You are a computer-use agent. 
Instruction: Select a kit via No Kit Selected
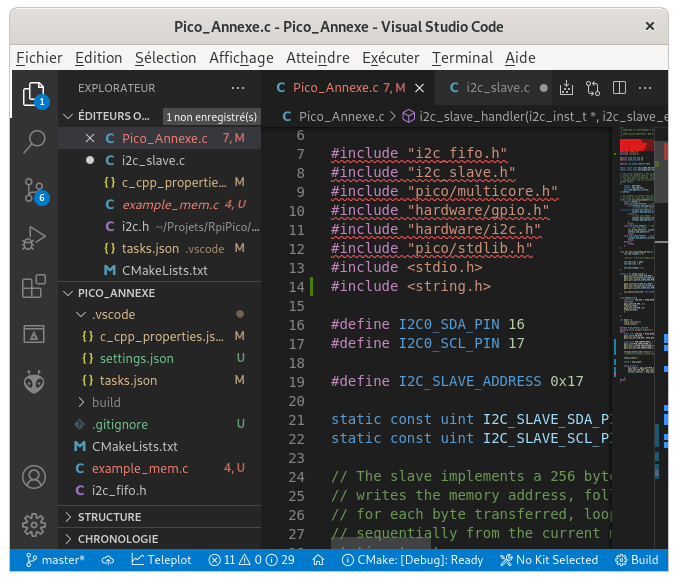(x=549, y=560)
